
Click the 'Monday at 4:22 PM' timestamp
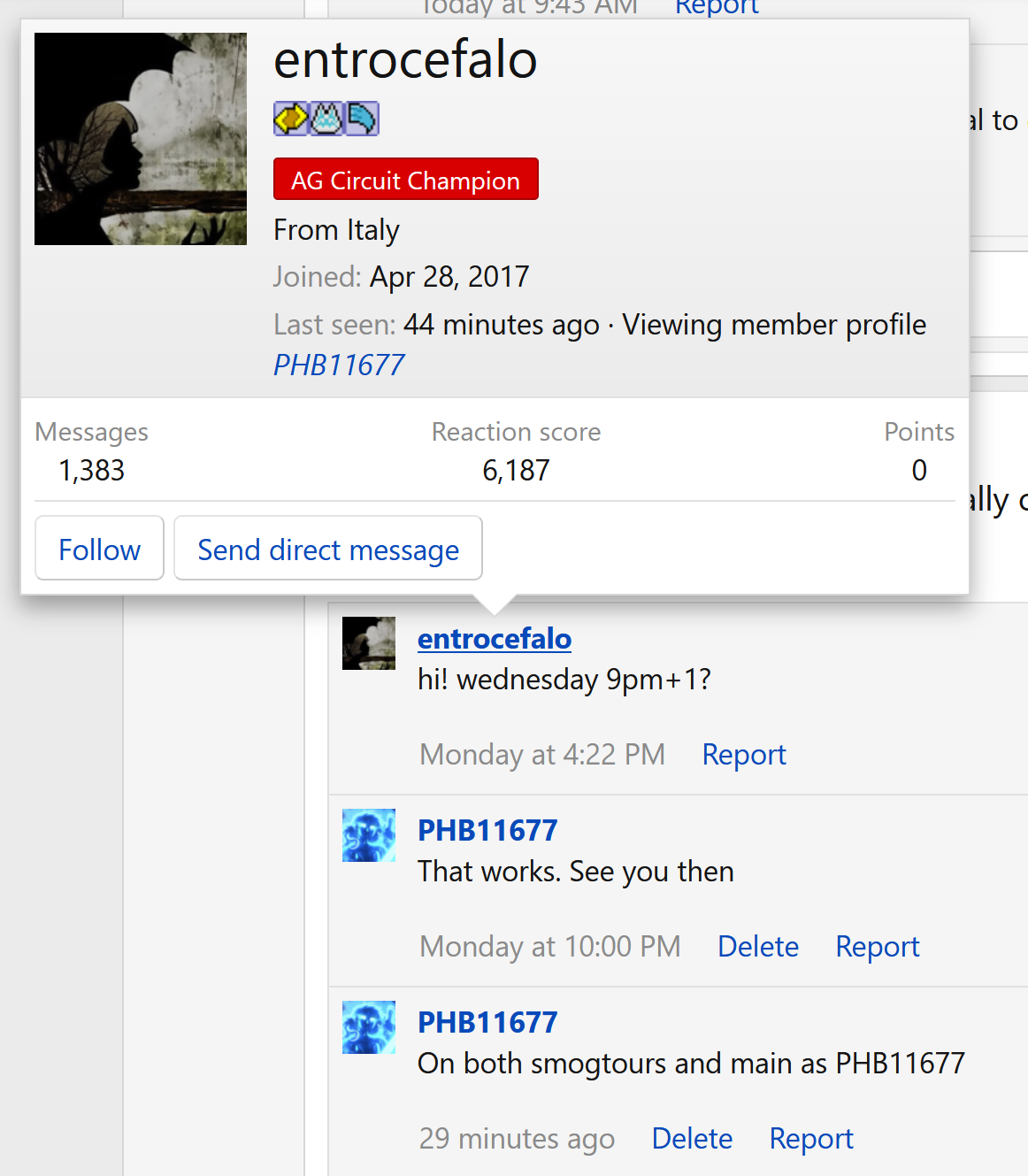pos(542,754)
